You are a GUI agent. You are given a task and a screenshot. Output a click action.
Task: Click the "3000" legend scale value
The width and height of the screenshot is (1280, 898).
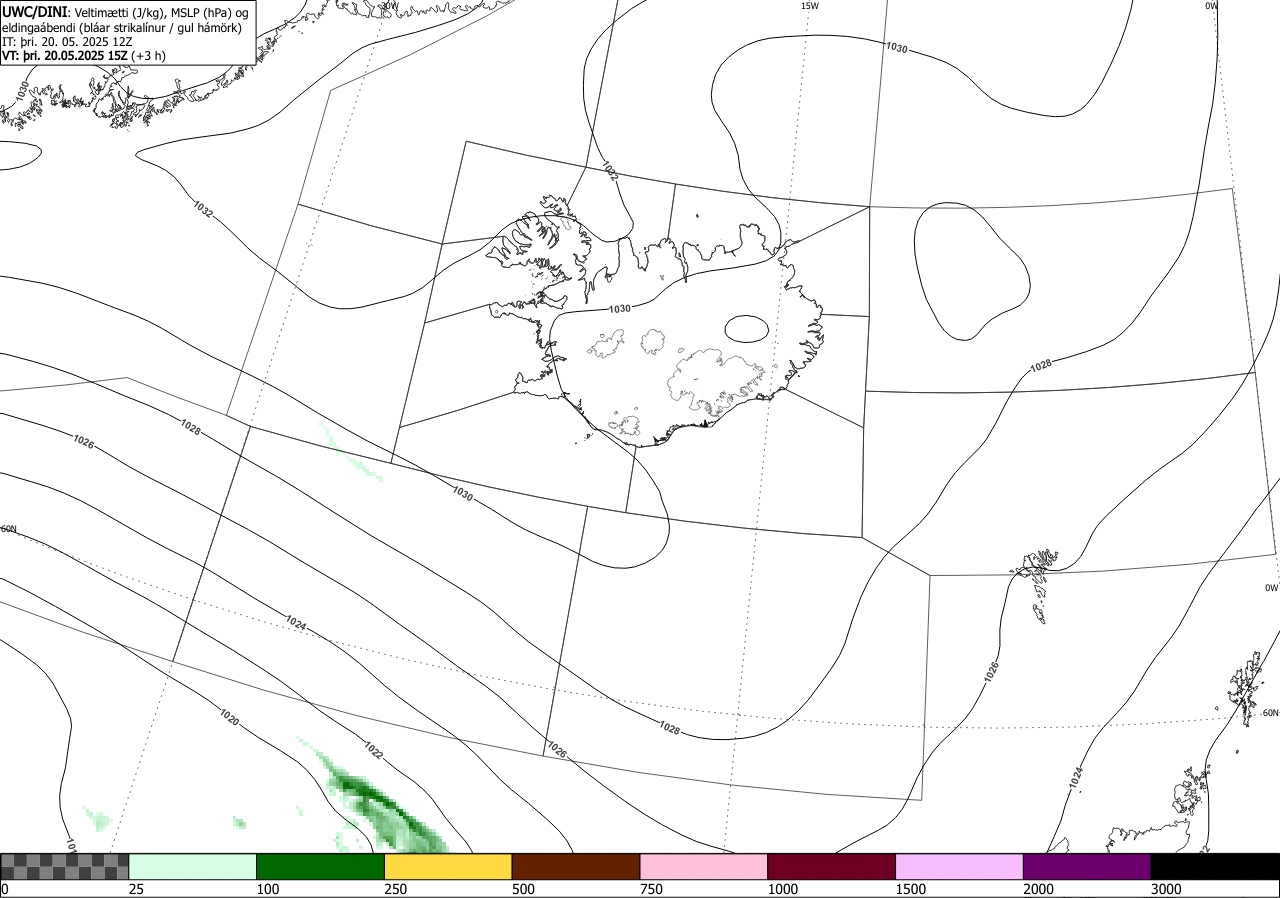click(1166, 889)
